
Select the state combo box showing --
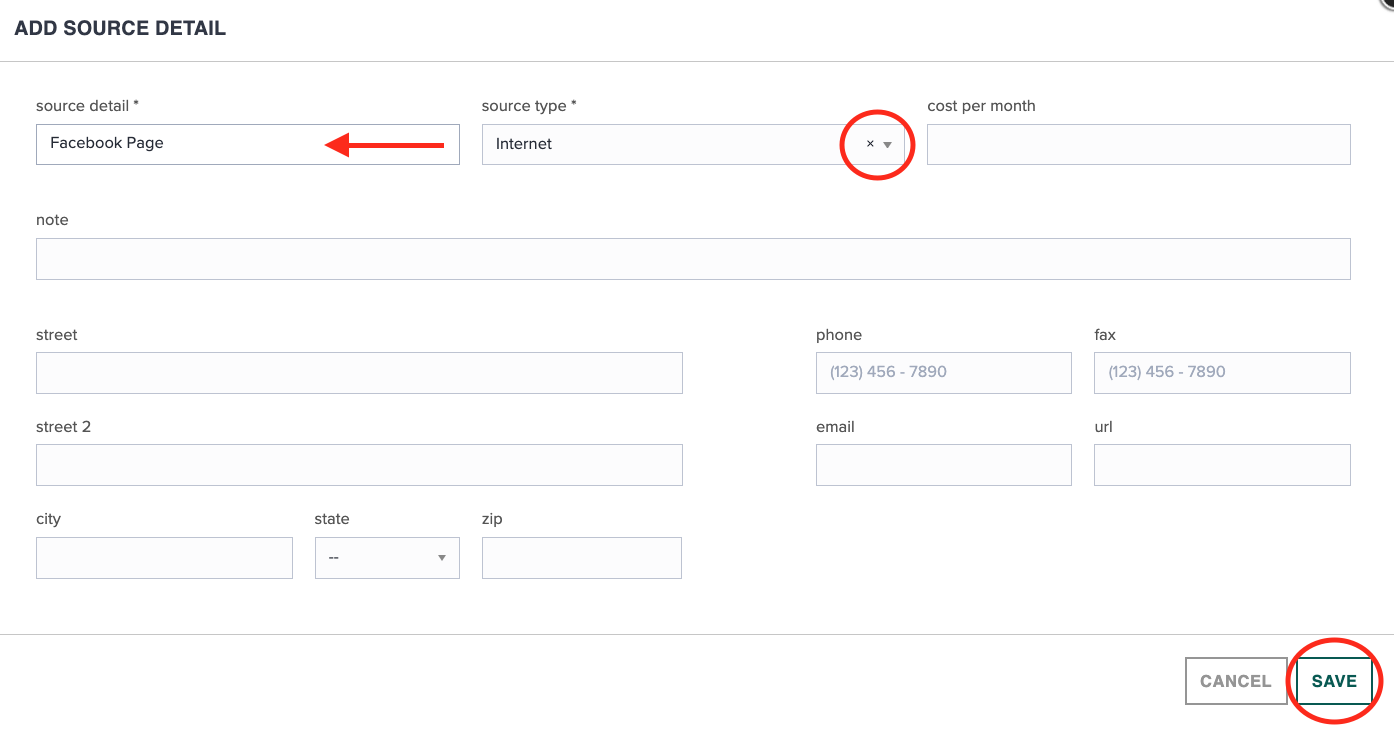387,557
